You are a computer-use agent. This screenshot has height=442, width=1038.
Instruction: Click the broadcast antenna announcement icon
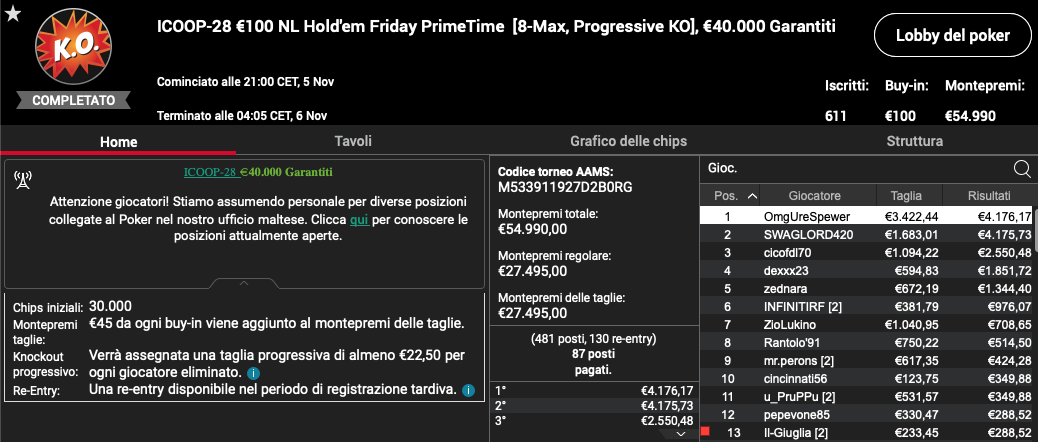point(23,179)
